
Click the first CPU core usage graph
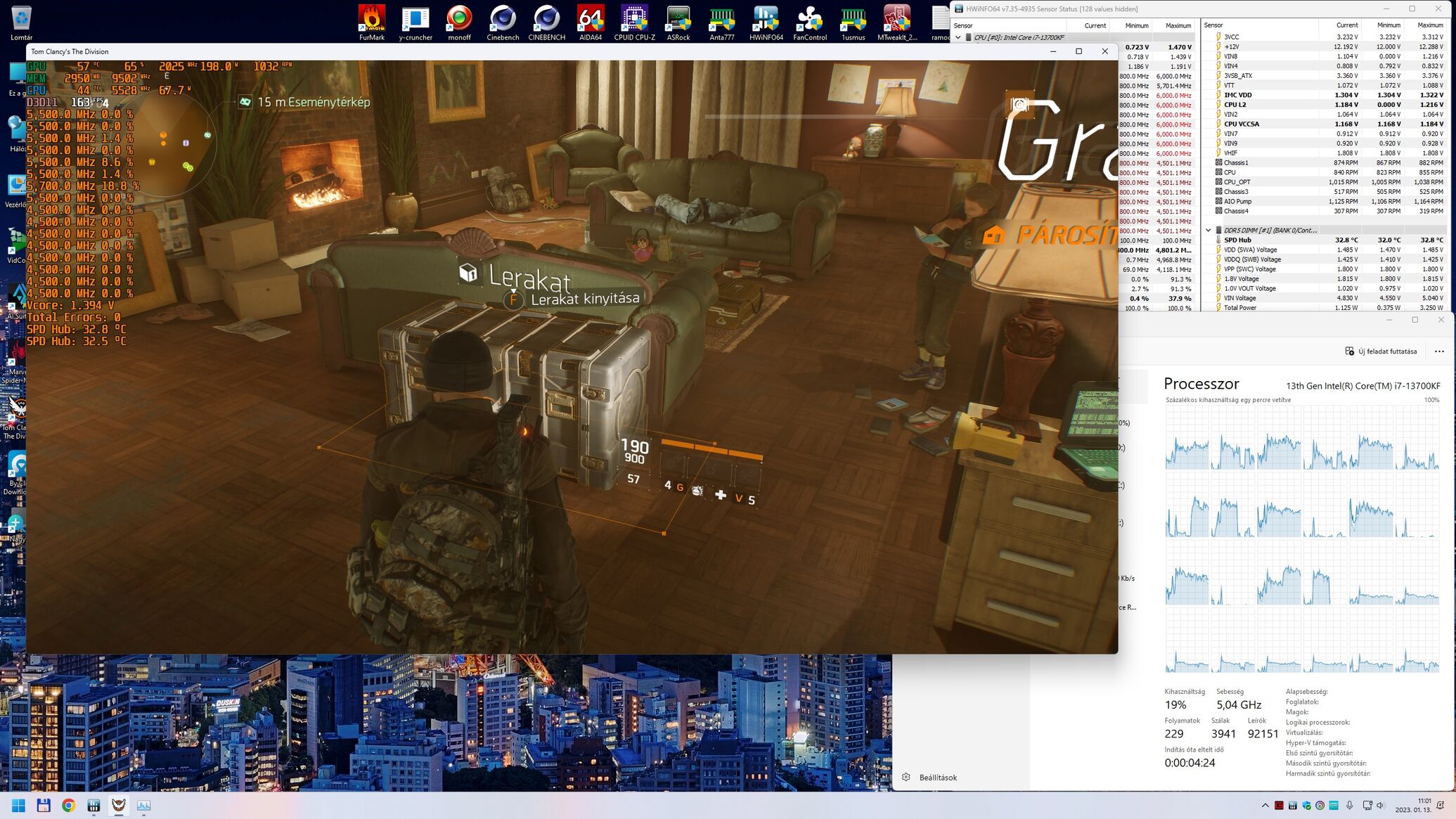pos(1187,437)
